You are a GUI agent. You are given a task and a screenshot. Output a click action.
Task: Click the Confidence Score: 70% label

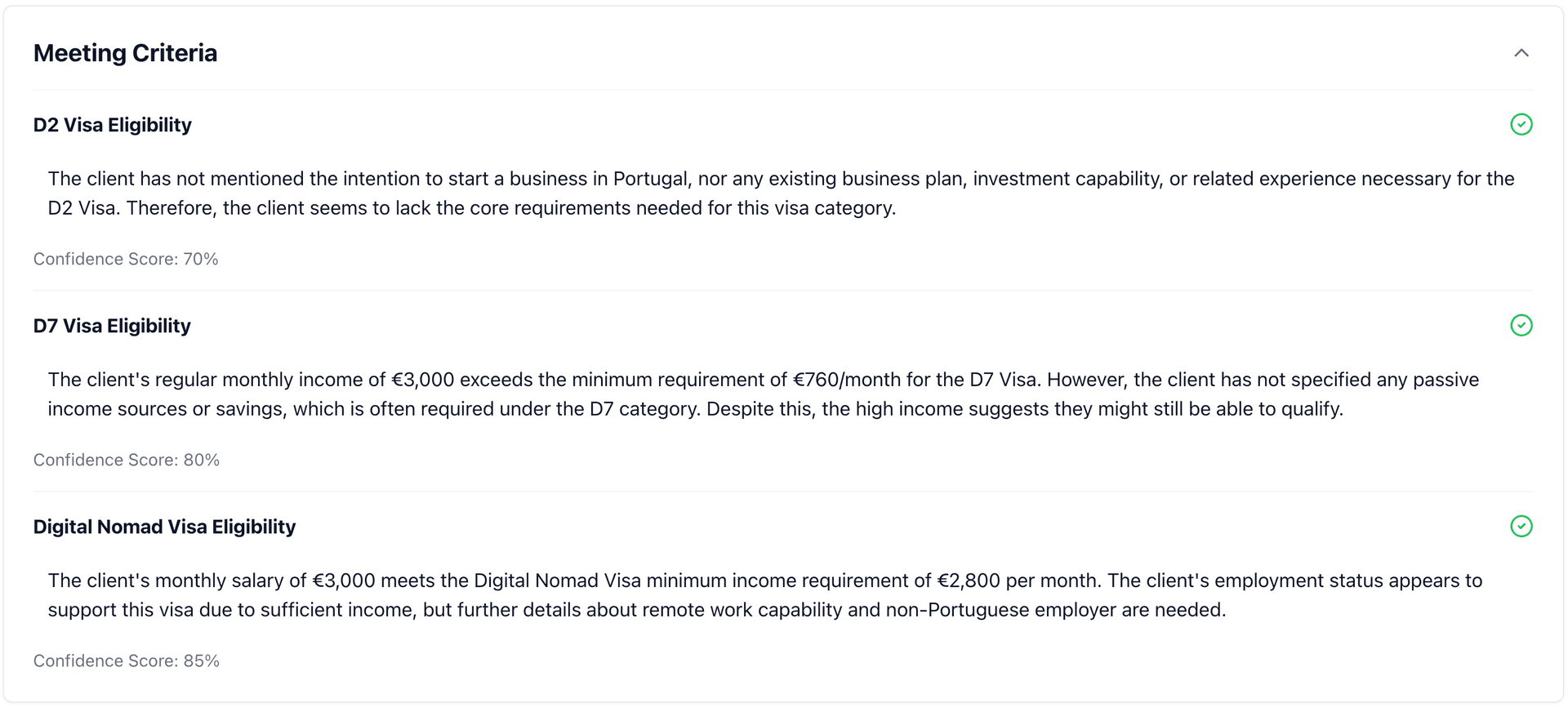[x=126, y=259]
